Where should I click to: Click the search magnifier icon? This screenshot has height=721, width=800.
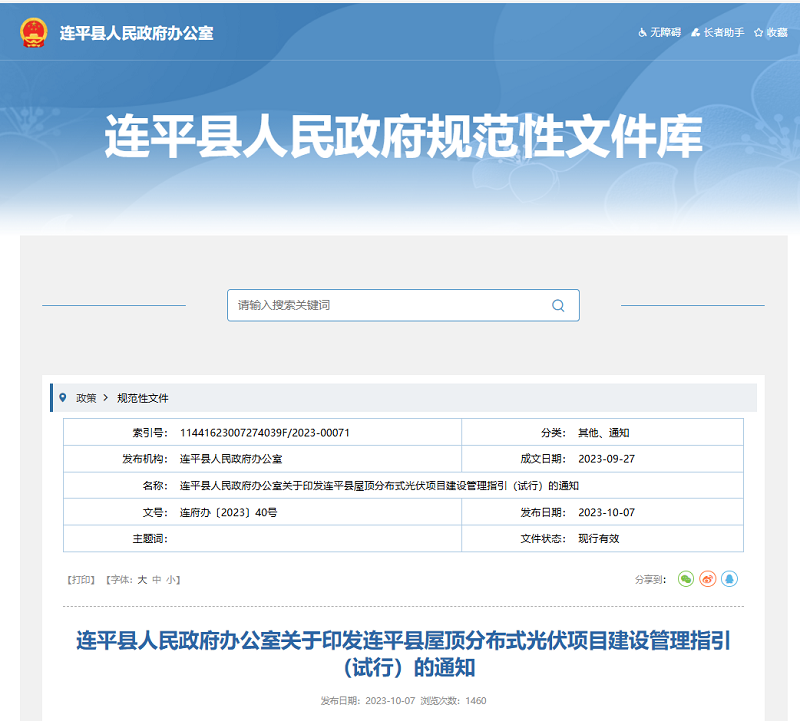(558, 305)
